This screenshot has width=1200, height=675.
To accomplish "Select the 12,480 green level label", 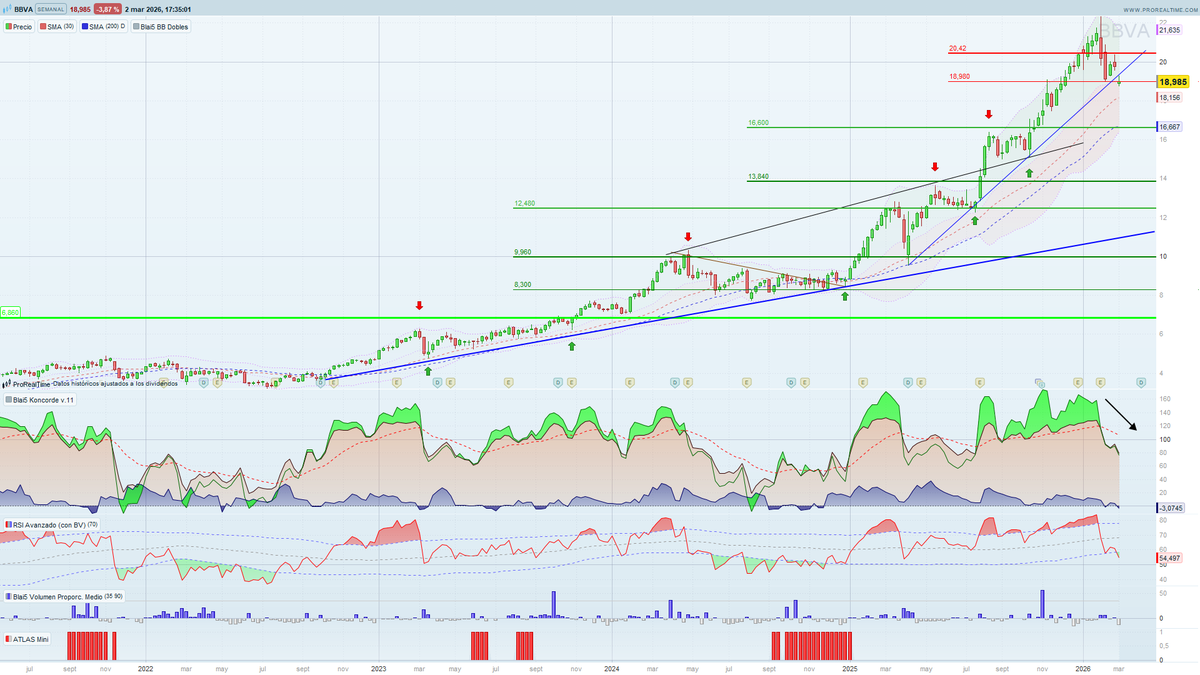I will [524, 203].
